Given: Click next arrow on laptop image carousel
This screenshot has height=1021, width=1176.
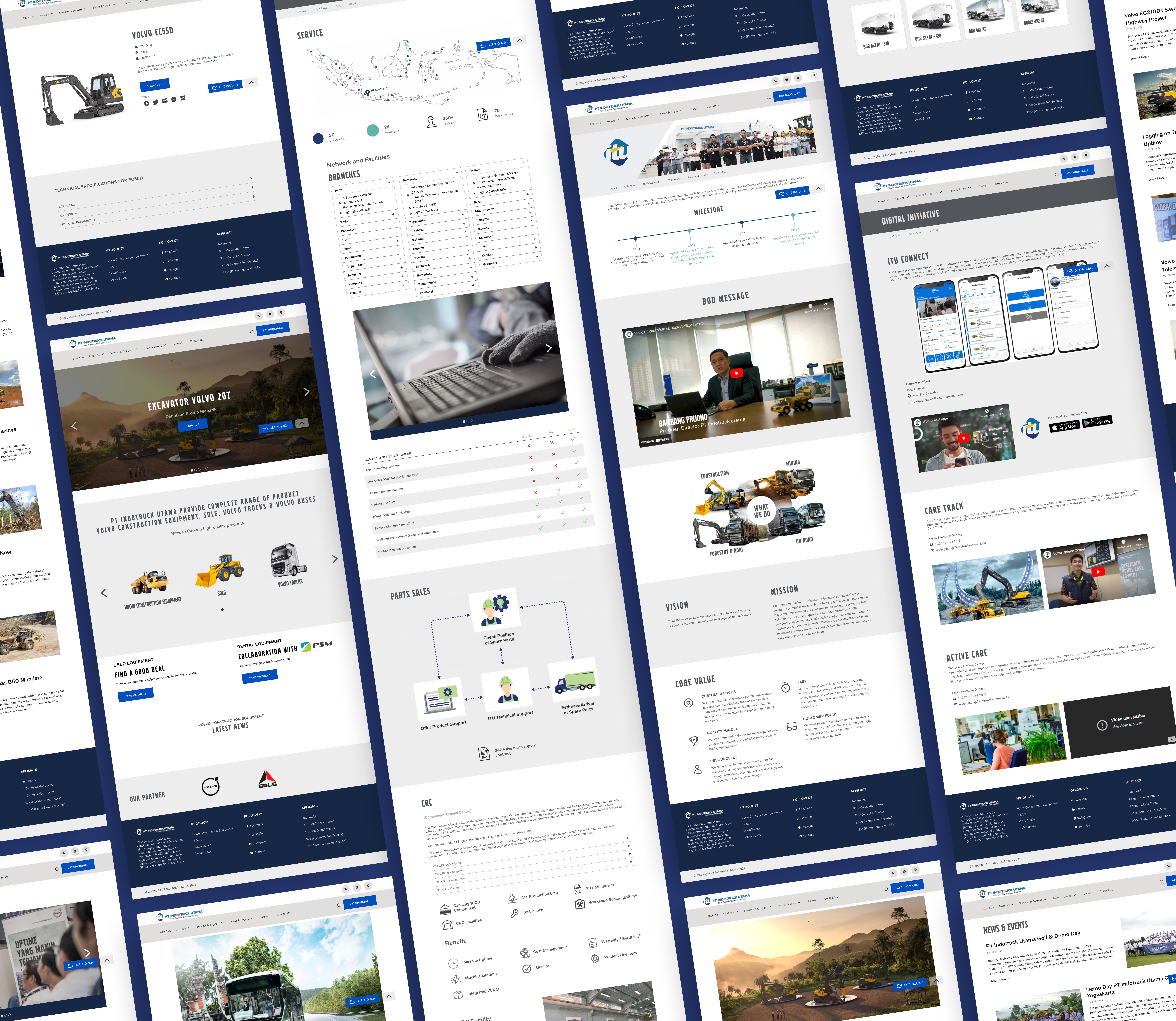Looking at the screenshot, I should click(x=548, y=348).
